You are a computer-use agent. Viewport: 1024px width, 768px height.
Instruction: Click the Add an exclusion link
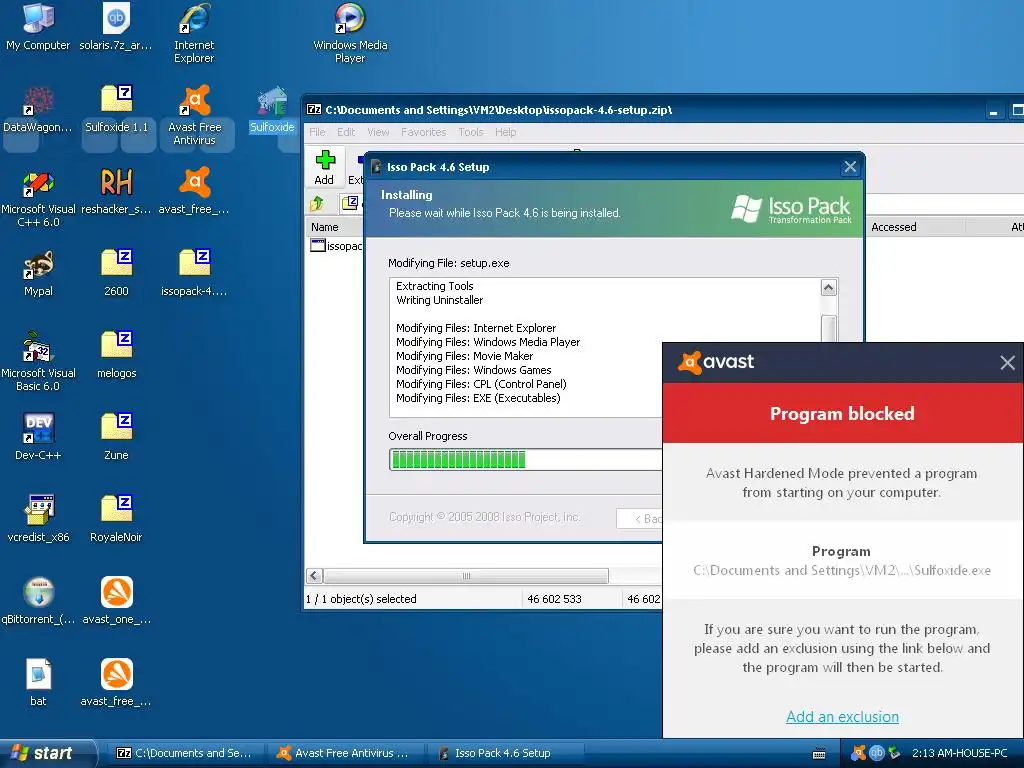click(x=842, y=717)
